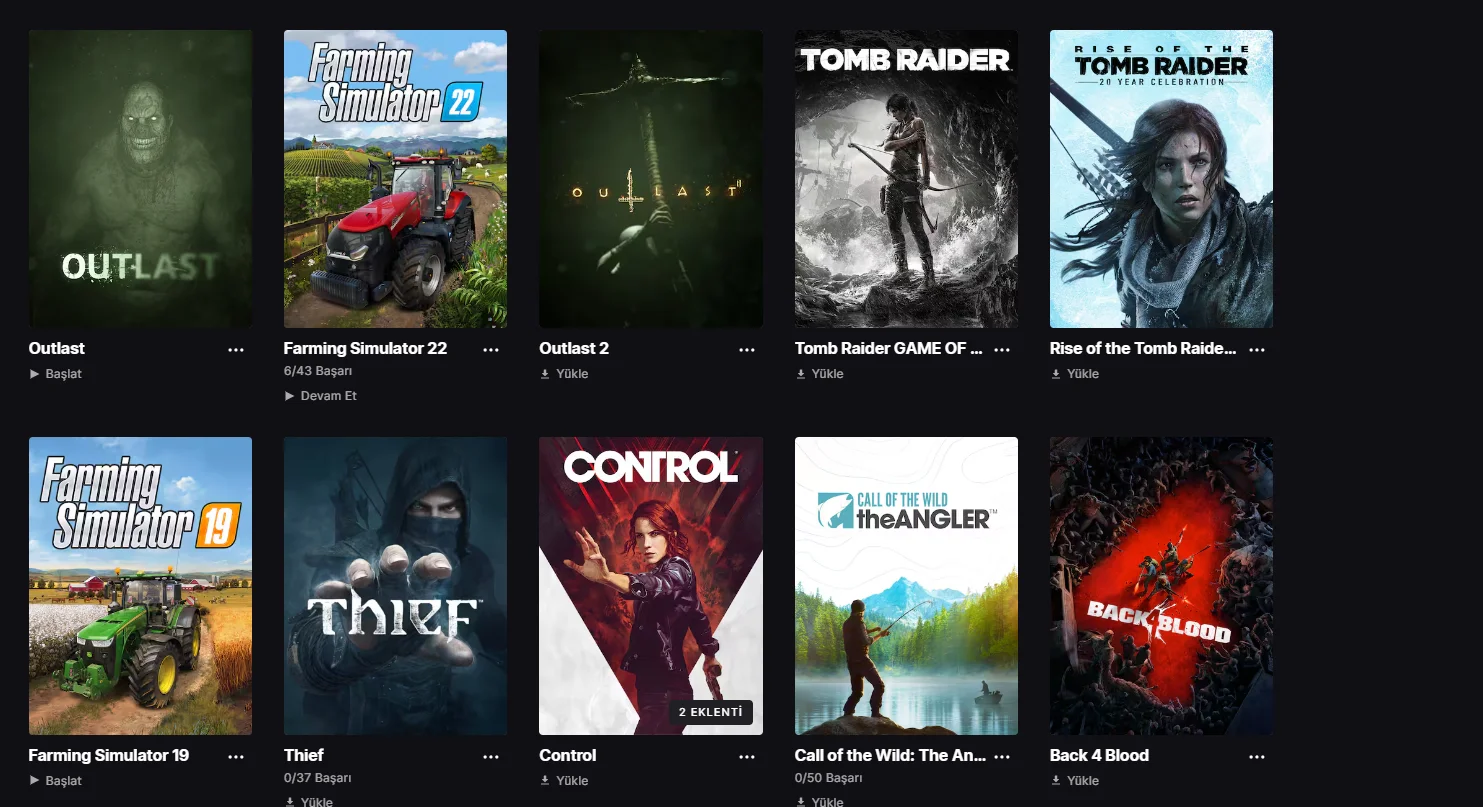
Task: Open the Call of the Wild theAngler cover
Action: tap(906, 586)
